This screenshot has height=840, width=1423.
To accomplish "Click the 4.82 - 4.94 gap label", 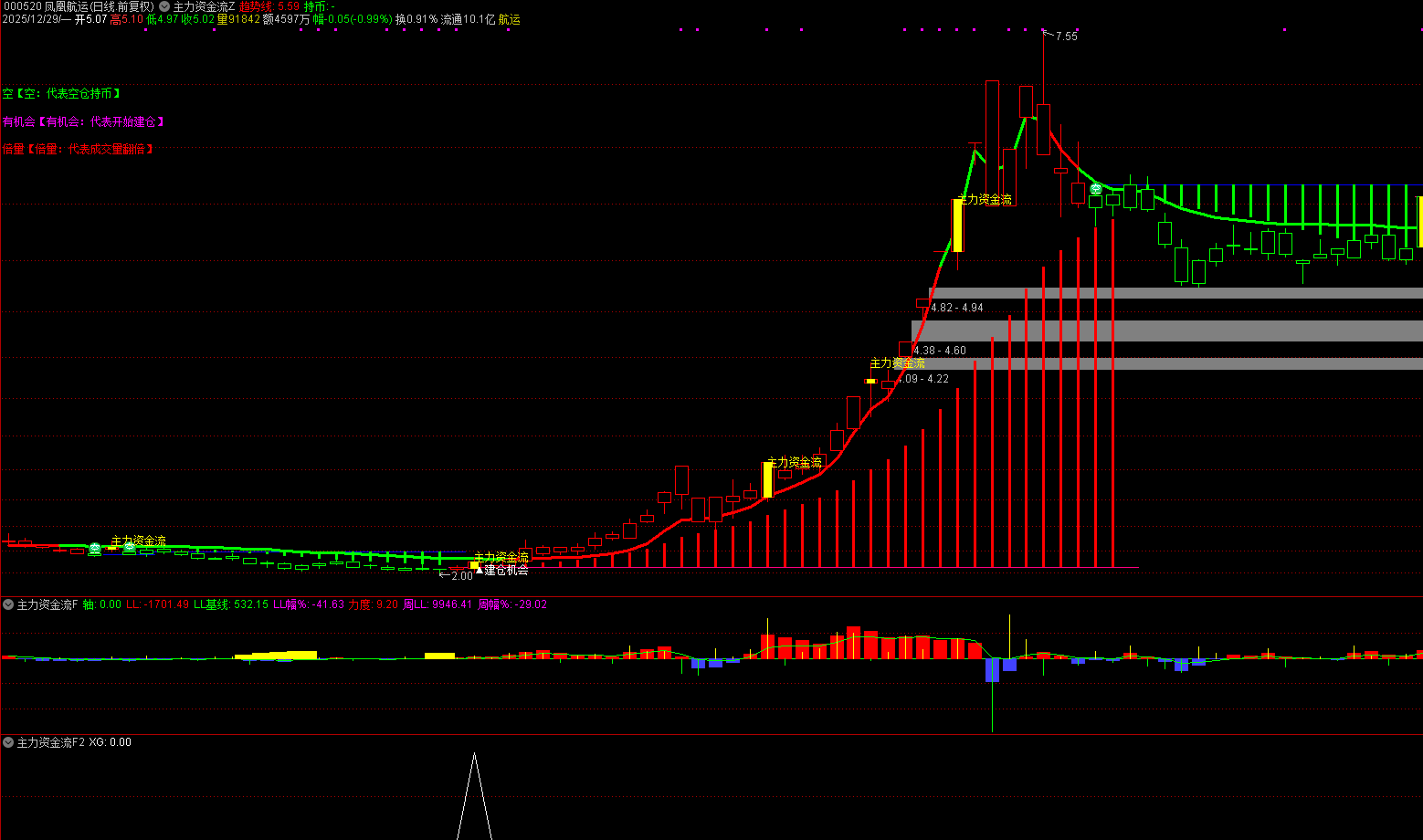I will tap(957, 308).
